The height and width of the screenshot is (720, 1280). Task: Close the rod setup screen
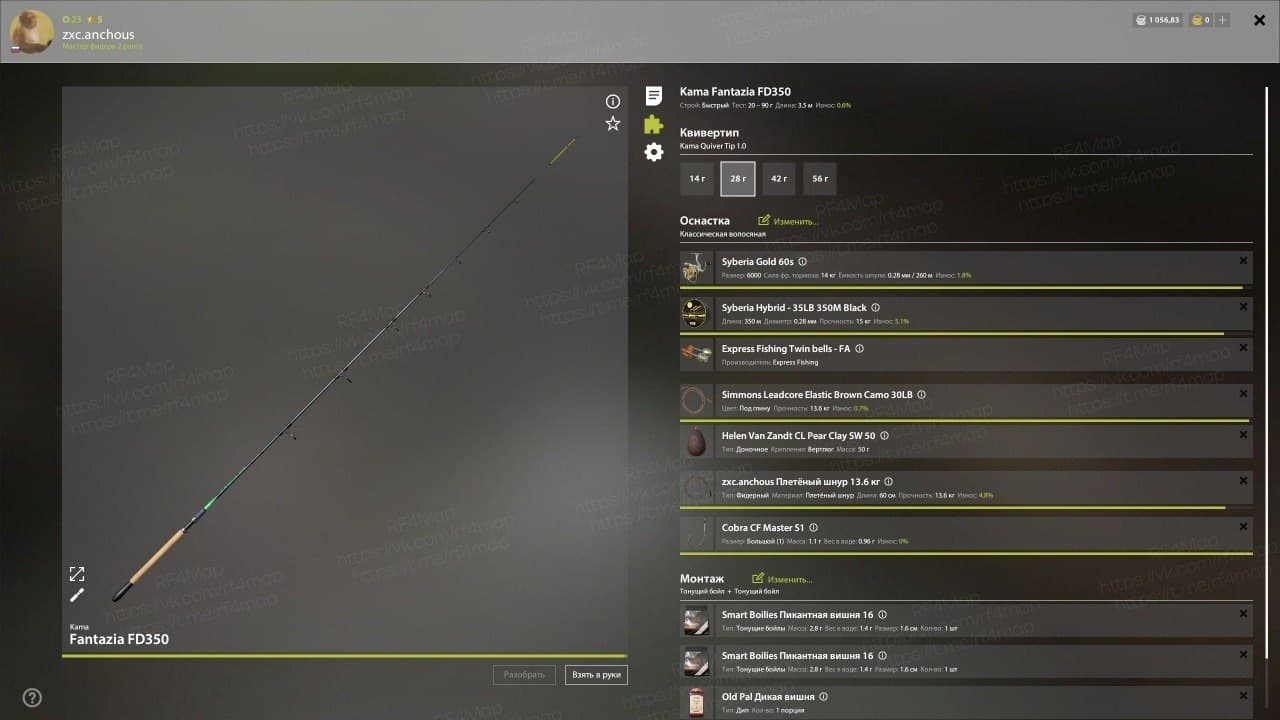pos(1260,20)
